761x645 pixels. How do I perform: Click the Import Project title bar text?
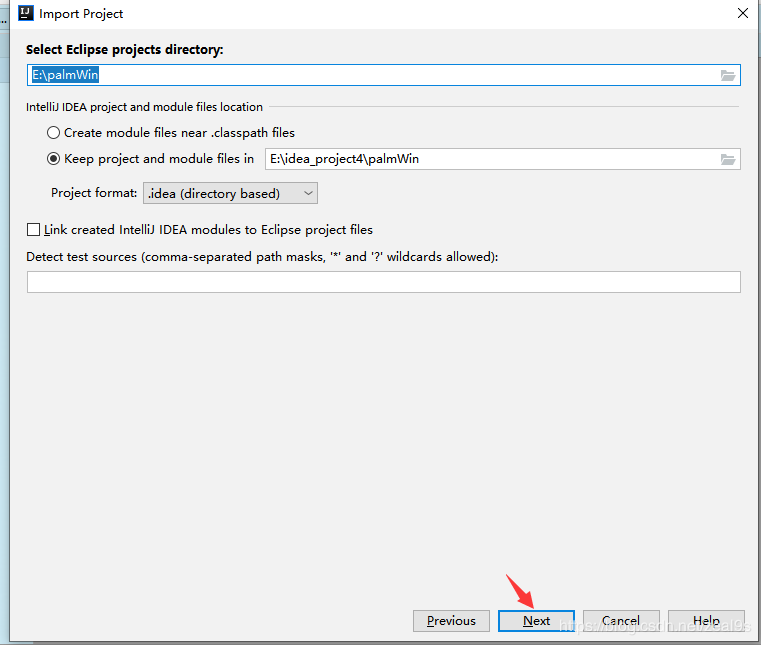(81, 14)
